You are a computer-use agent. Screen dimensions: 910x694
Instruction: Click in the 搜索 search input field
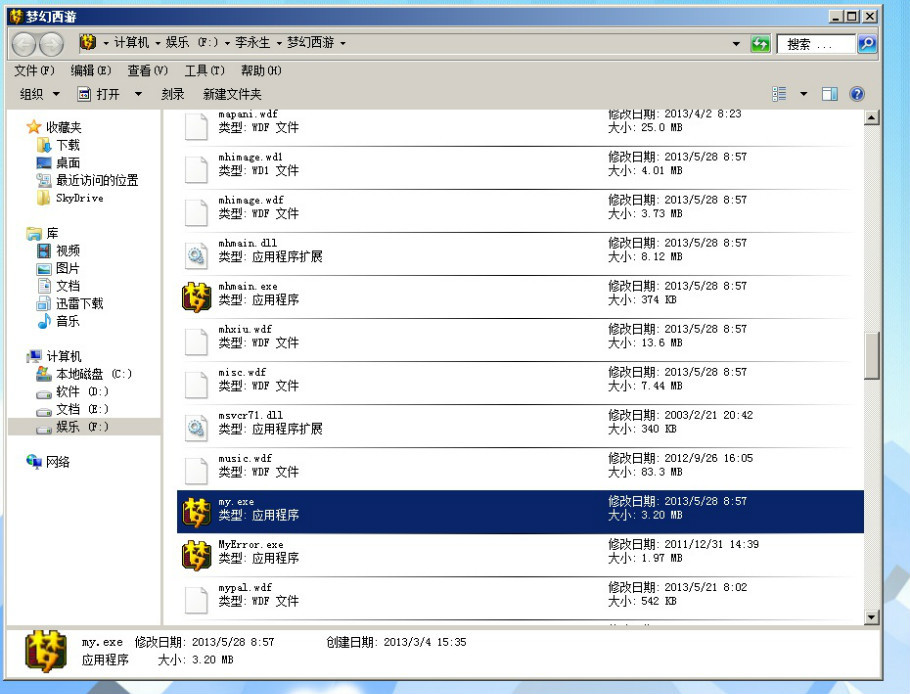pos(816,44)
